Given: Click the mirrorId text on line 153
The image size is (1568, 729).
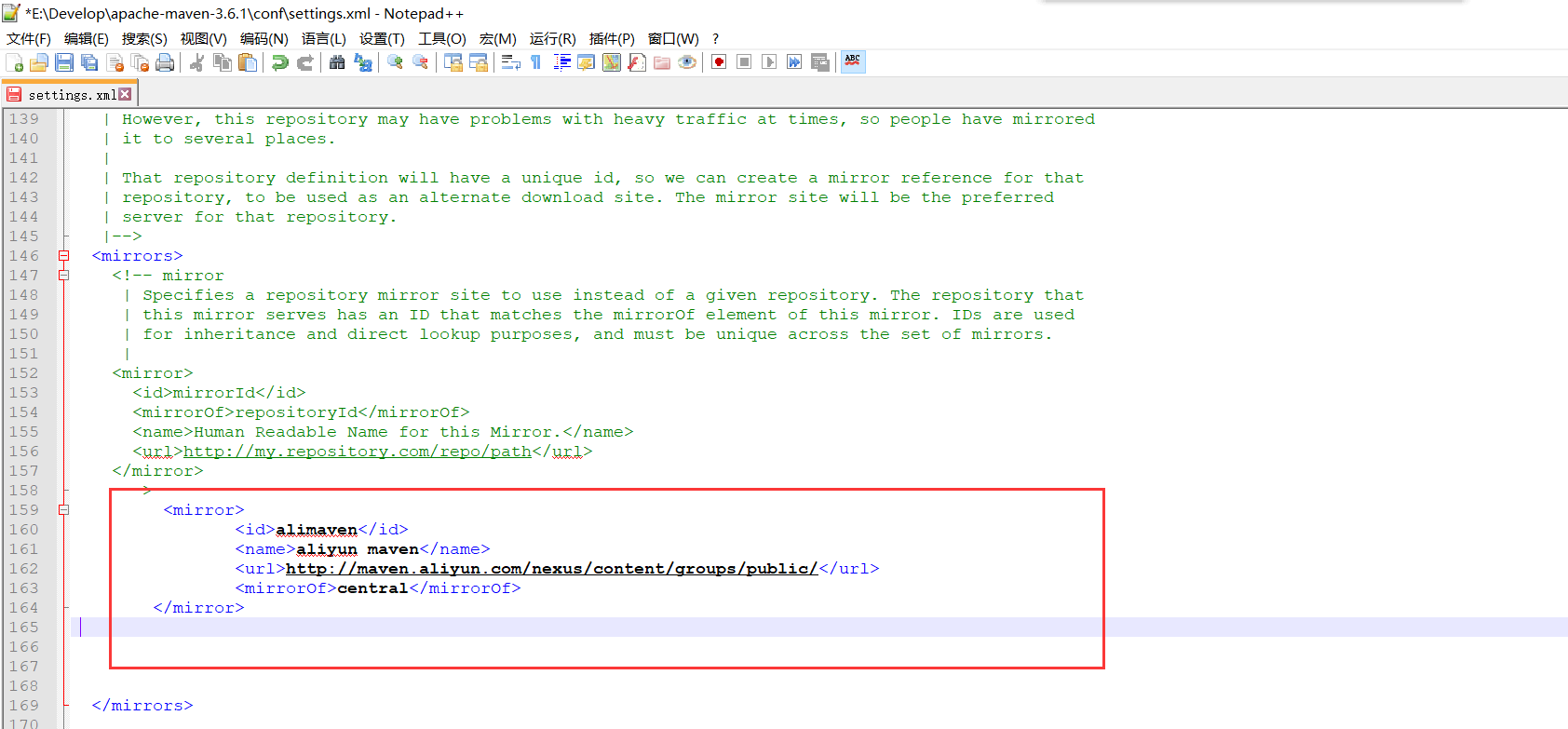Looking at the screenshot, I should [x=214, y=393].
